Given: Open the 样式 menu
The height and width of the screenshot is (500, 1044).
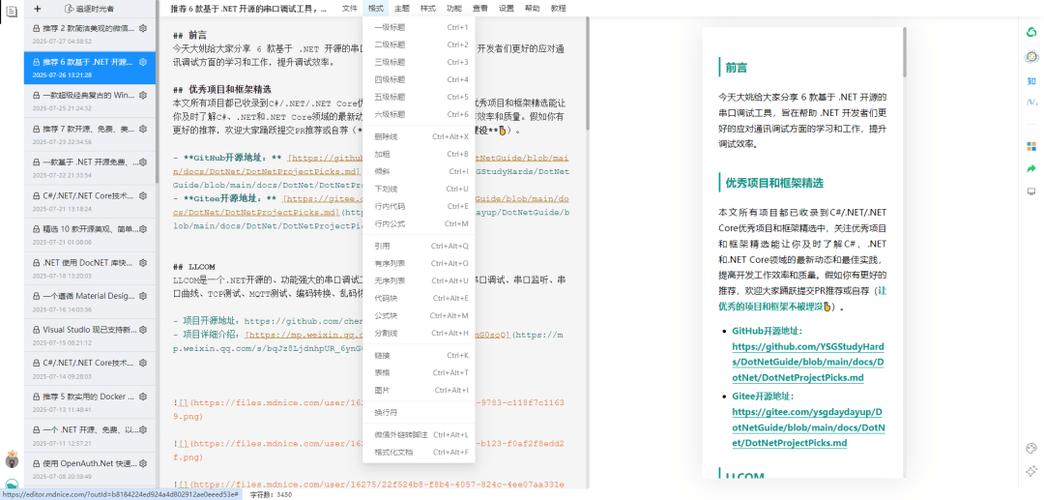Looking at the screenshot, I should tap(427, 9).
